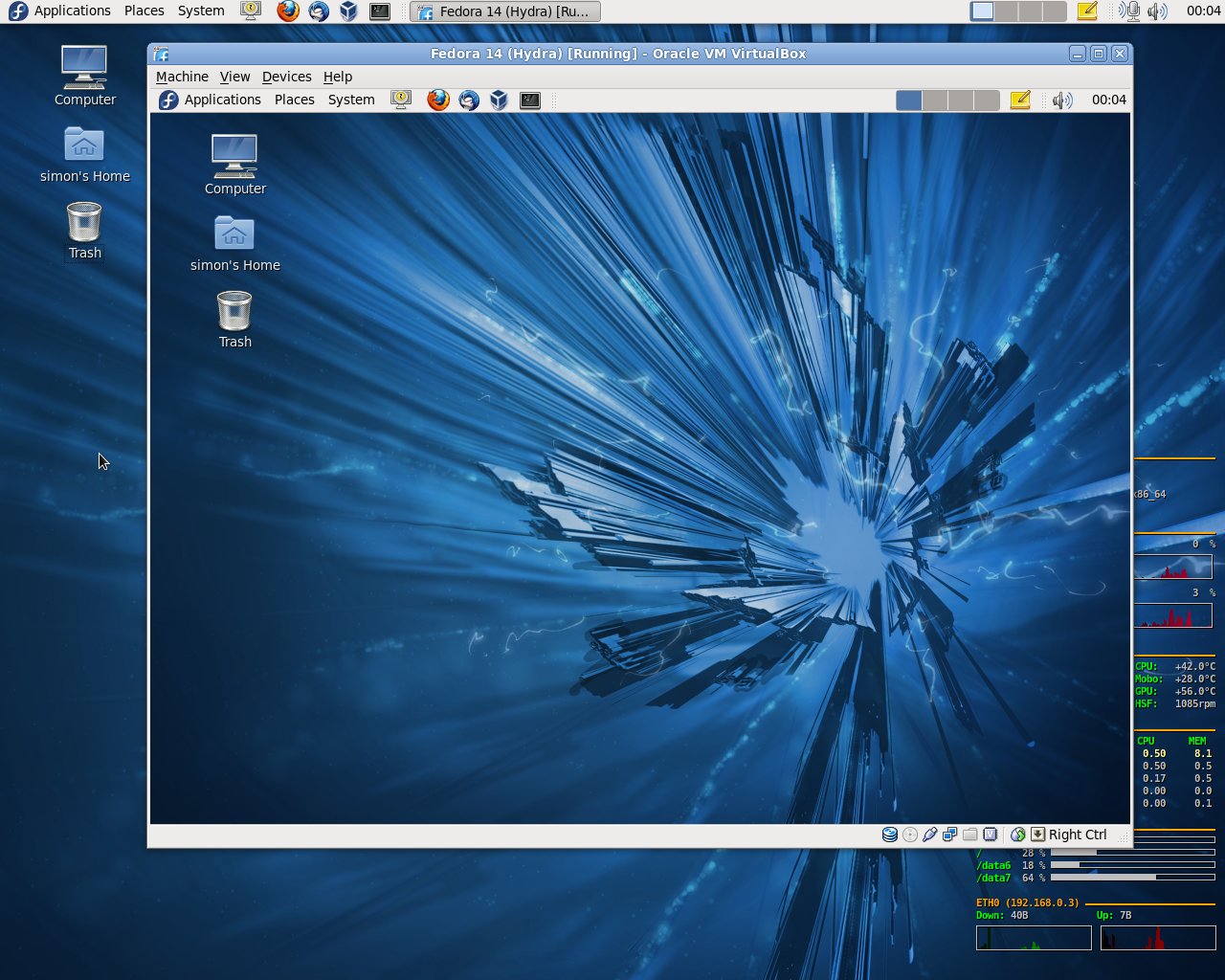Click the Fedora 14 (Hydra) taskbar window button
1225x980 pixels.
(x=505, y=11)
